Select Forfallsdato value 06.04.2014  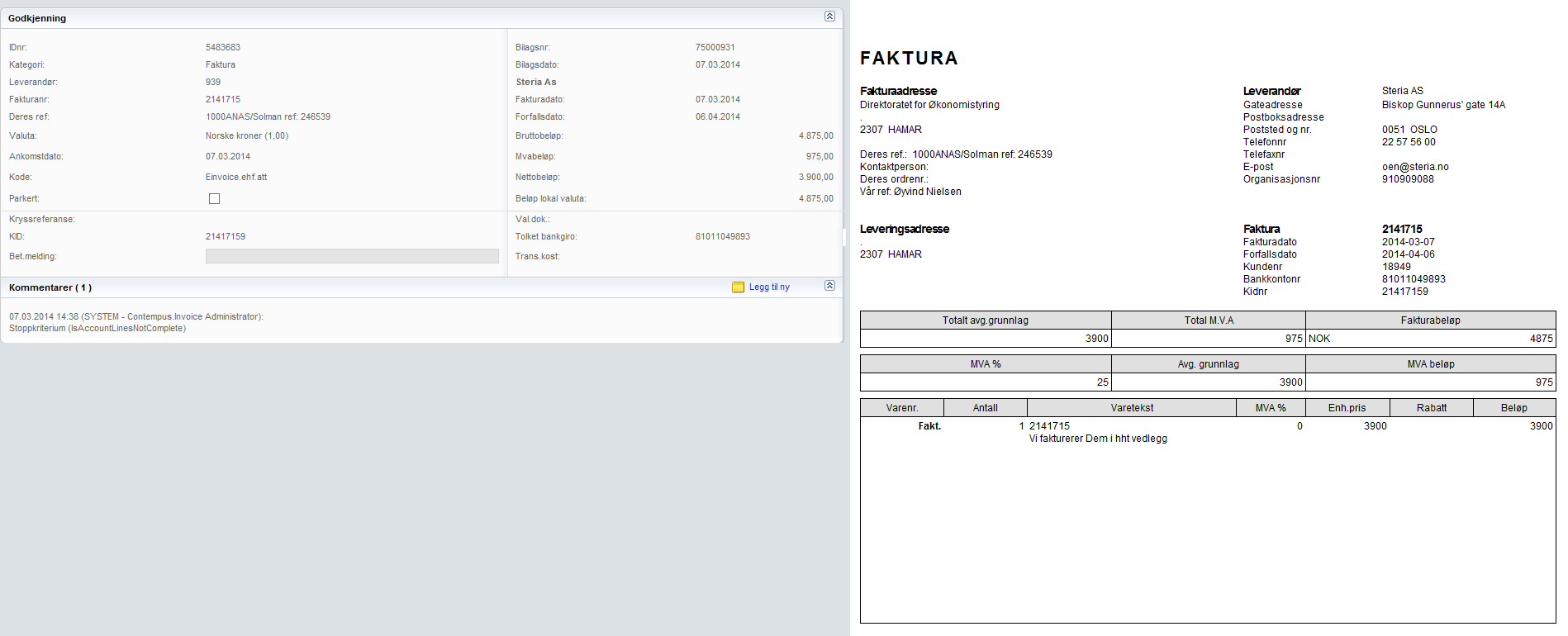pos(718,117)
